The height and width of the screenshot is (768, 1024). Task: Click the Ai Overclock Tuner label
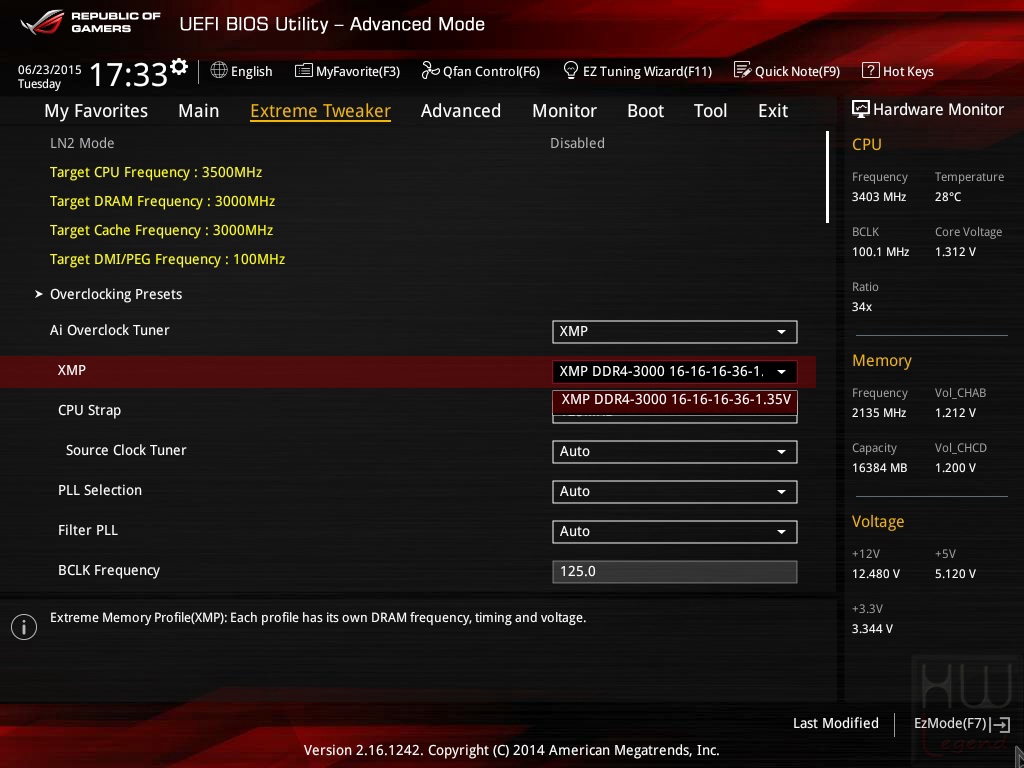pos(110,330)
